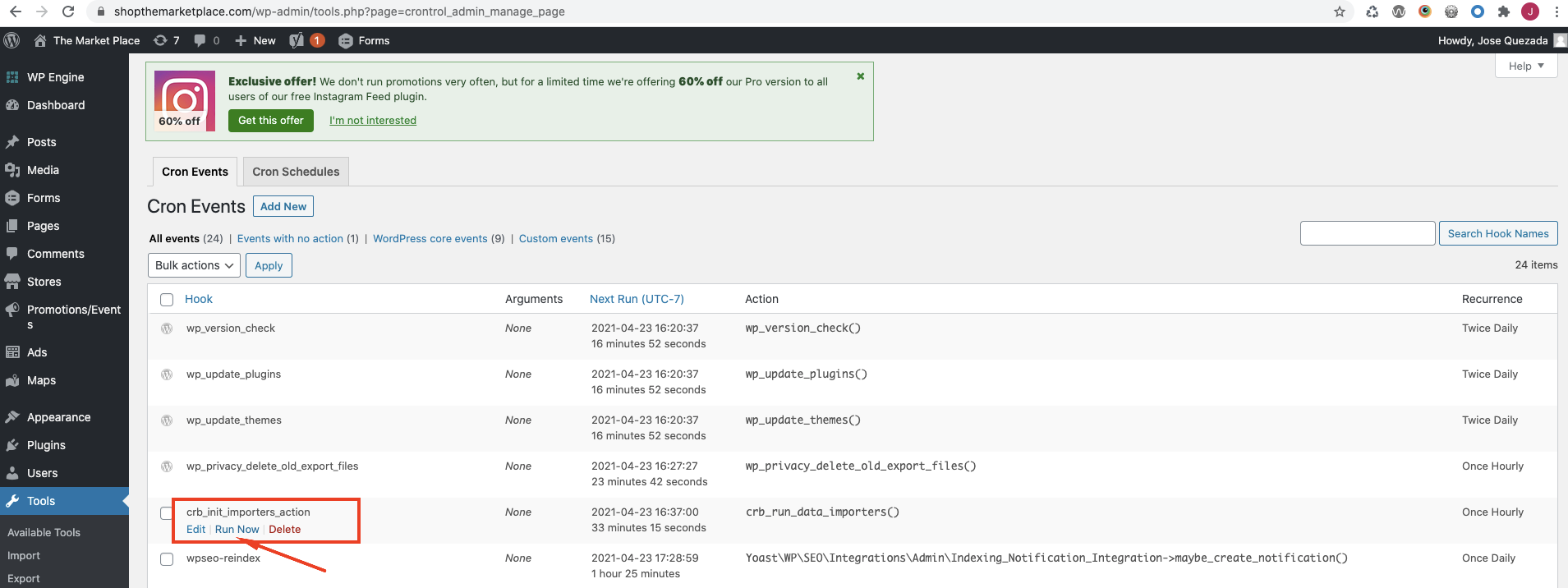Open Plugins in the sidebar

pyautogui.click(x=46, y=445)
